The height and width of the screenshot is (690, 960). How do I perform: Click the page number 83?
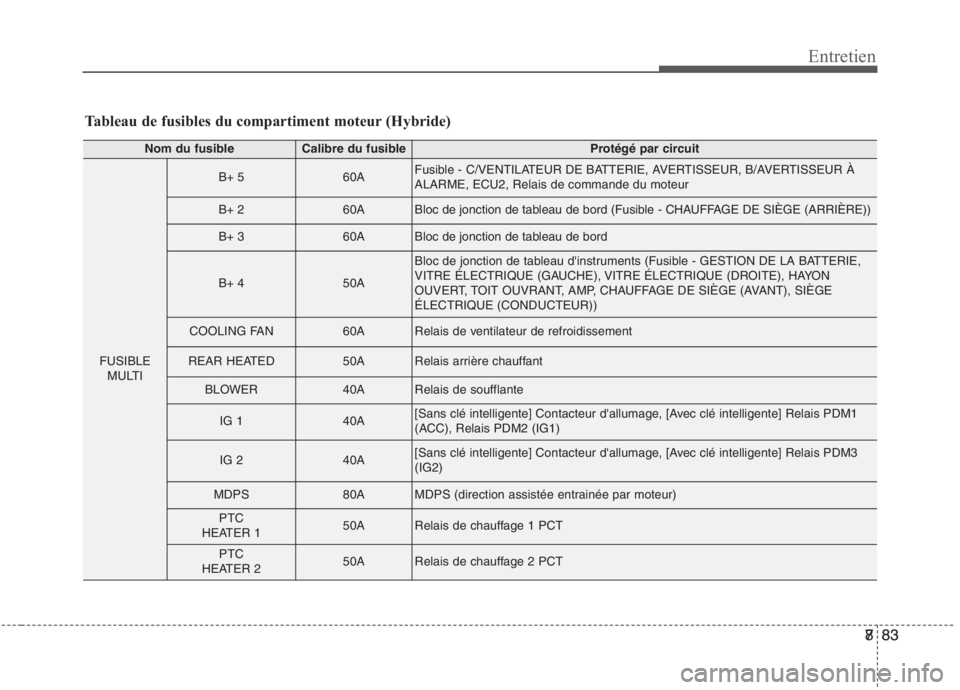coord(890,636)
